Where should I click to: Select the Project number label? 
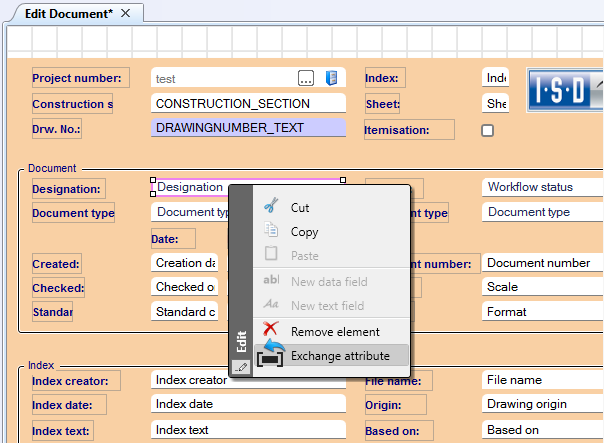click(77, 78)
